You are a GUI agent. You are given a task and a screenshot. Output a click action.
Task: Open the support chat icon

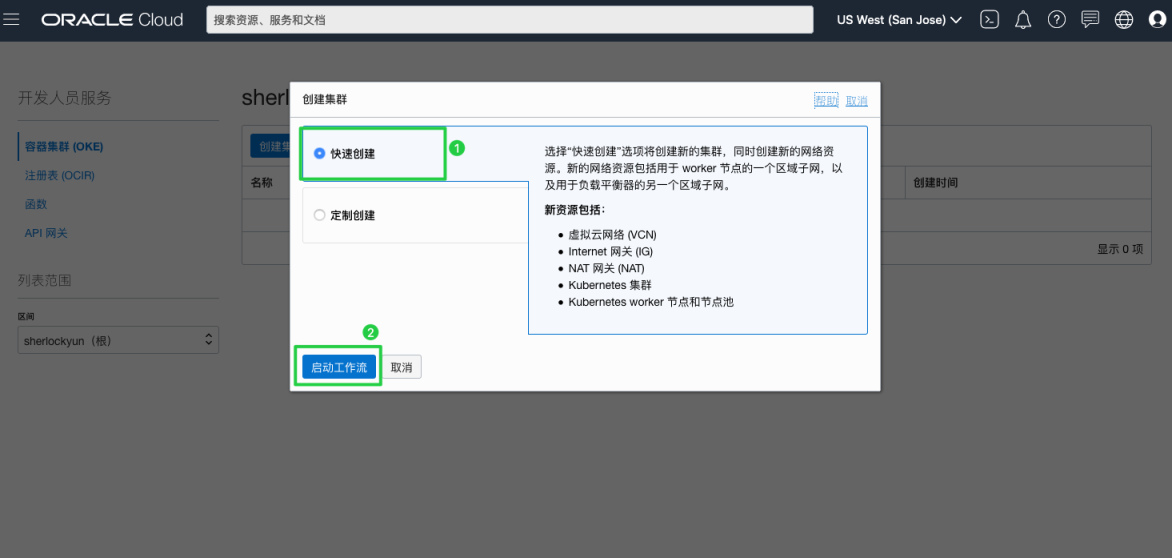tap(1091, 20)
